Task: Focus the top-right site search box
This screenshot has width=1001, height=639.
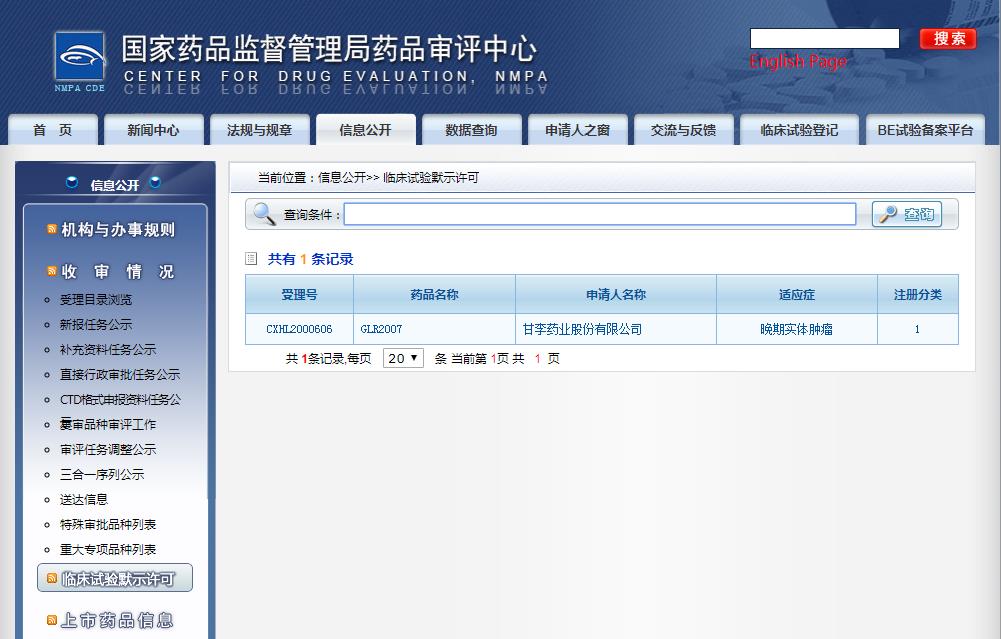Action: pos(824,38)
